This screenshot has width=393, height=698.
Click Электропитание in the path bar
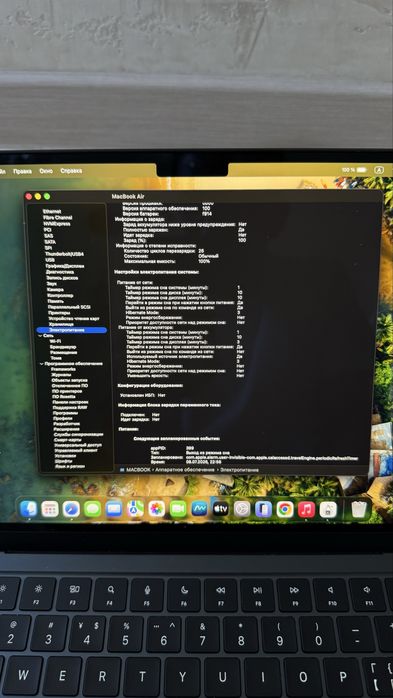[239, 469]
